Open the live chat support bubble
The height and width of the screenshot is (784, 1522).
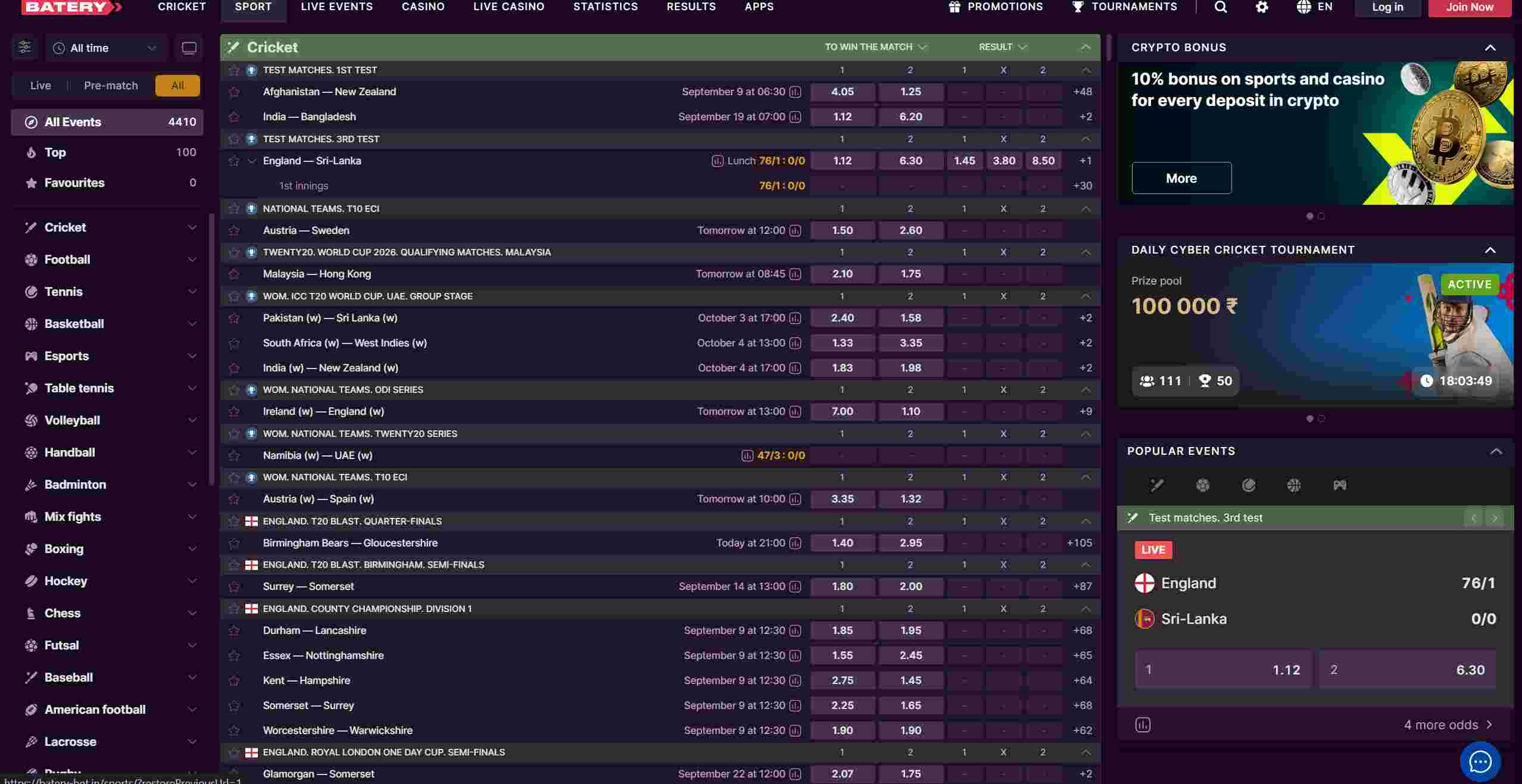pyautogui.click(x=1480, y=761)
